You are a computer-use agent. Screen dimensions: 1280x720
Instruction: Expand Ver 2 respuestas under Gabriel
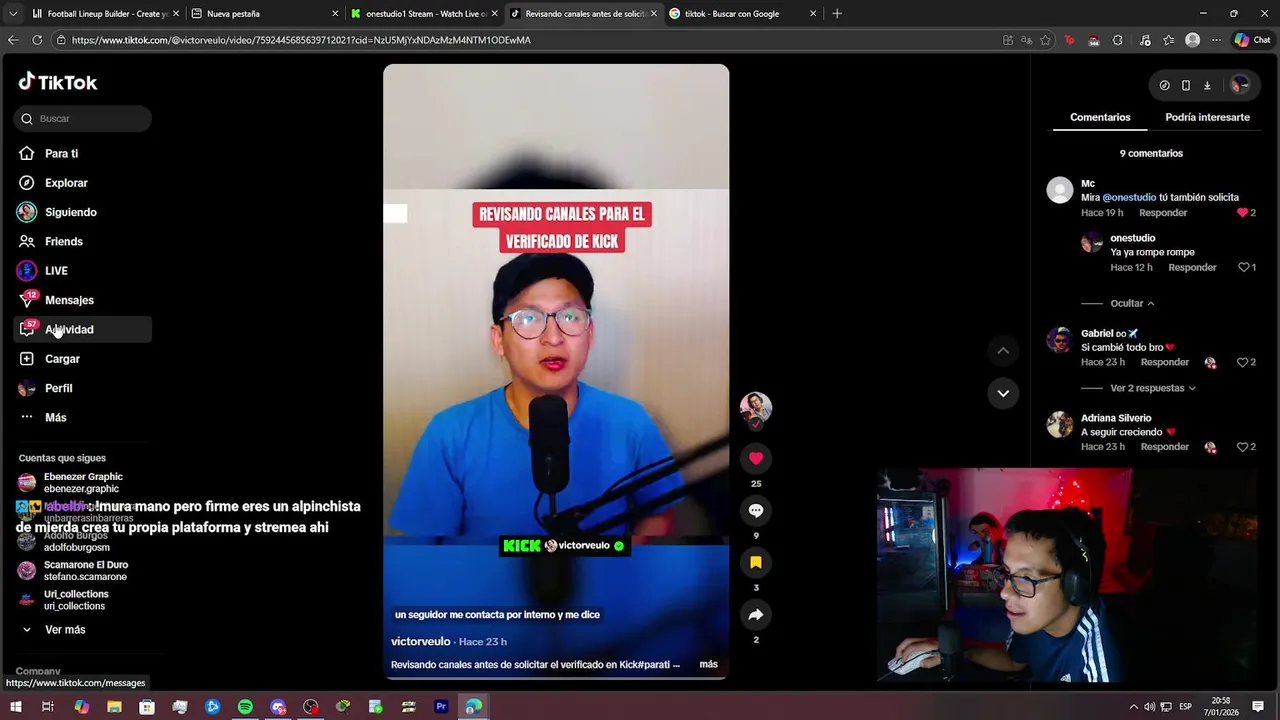coord(1153,388)
